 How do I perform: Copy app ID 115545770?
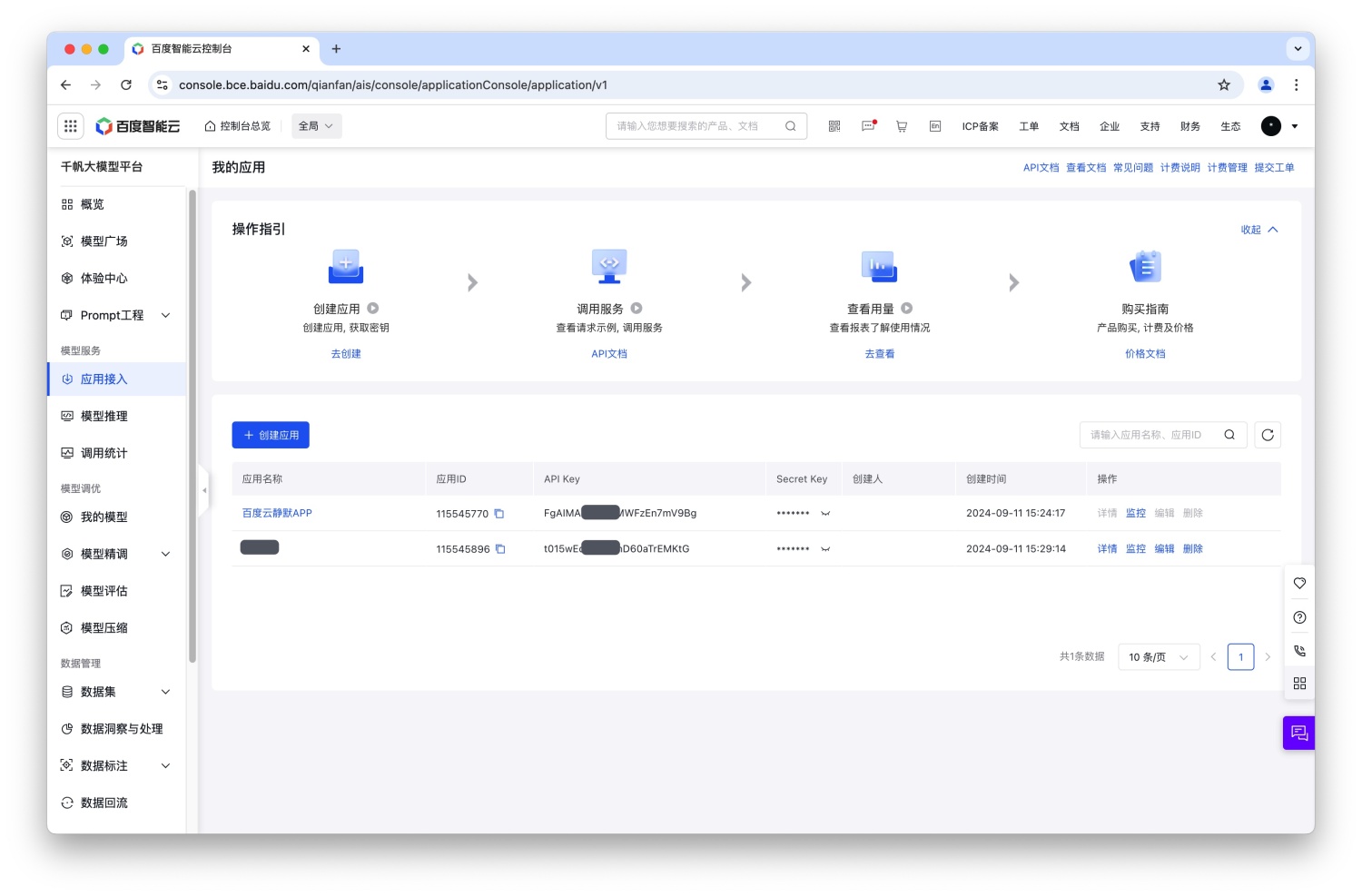(x=499, y=514)
